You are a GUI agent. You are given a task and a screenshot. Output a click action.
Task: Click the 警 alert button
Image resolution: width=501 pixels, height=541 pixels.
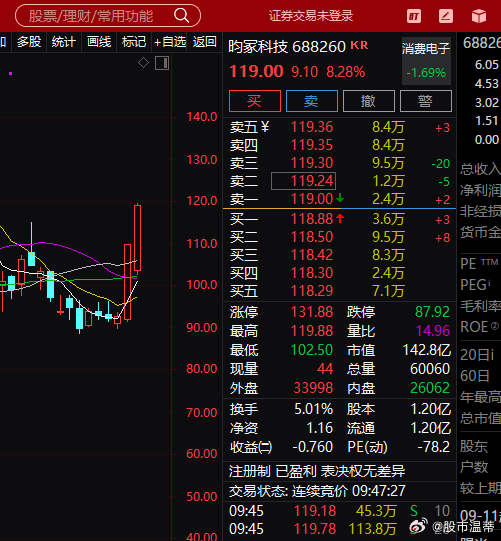click(x=425, y=101)
